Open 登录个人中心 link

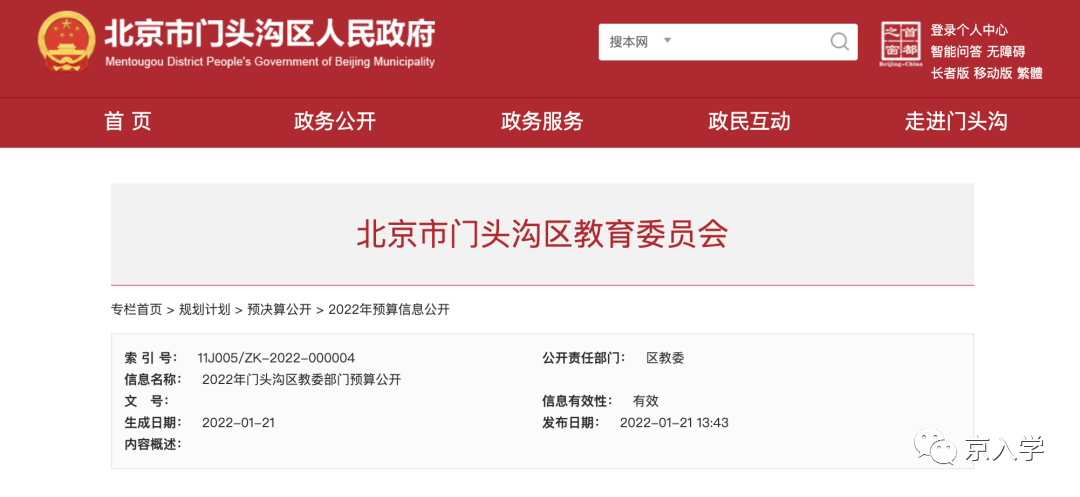click(969, 30)
